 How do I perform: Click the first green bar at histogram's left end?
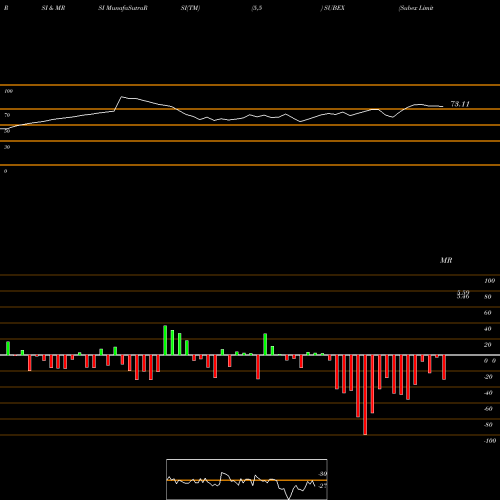pos(8,348)
